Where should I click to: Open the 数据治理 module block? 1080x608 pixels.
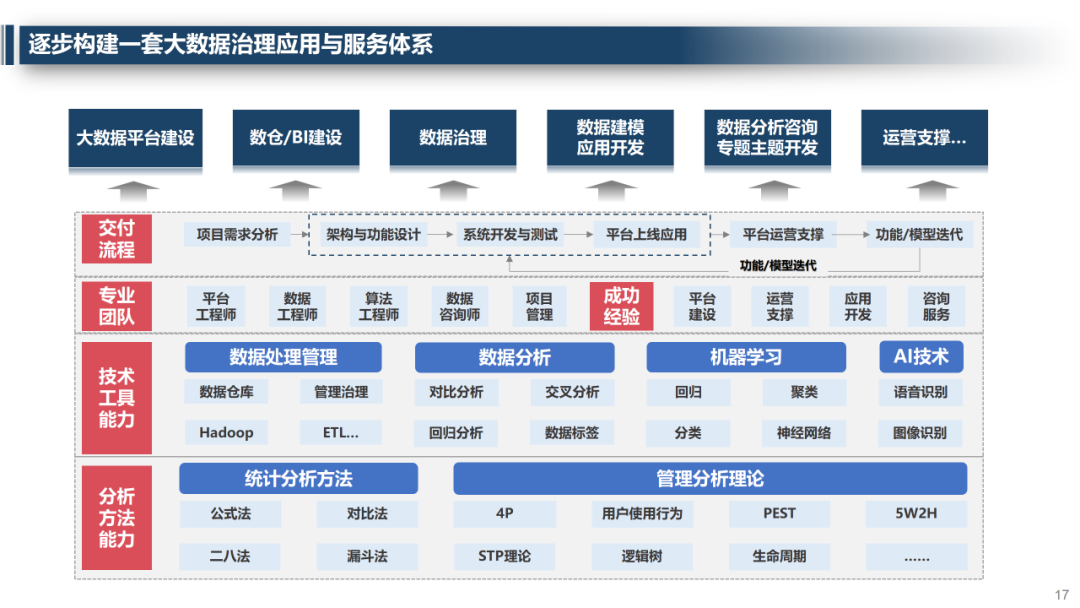coord(454,139)
